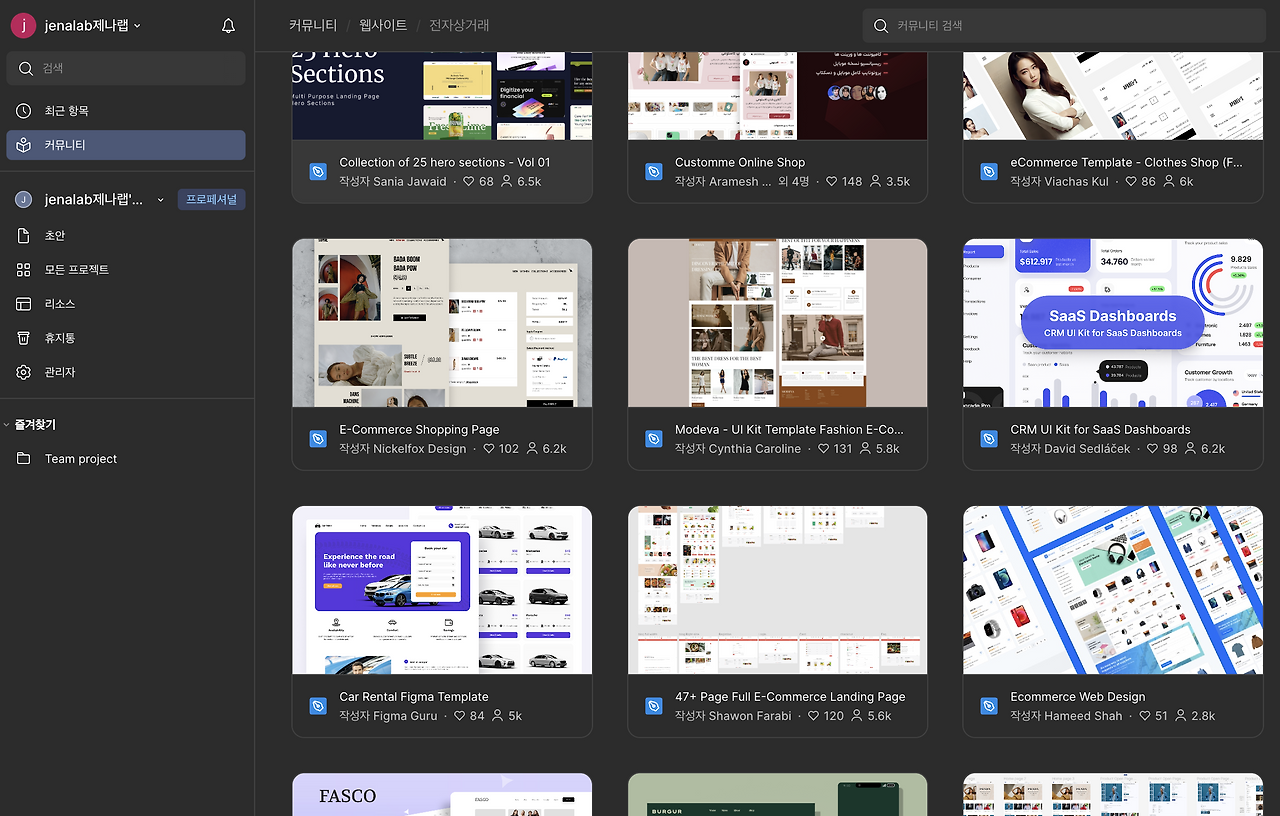The width and height of the screenshot is (1280, 816).
Task: Like 47+ Page Full E-Commerce Landing Page
Action: pos(814,716)
